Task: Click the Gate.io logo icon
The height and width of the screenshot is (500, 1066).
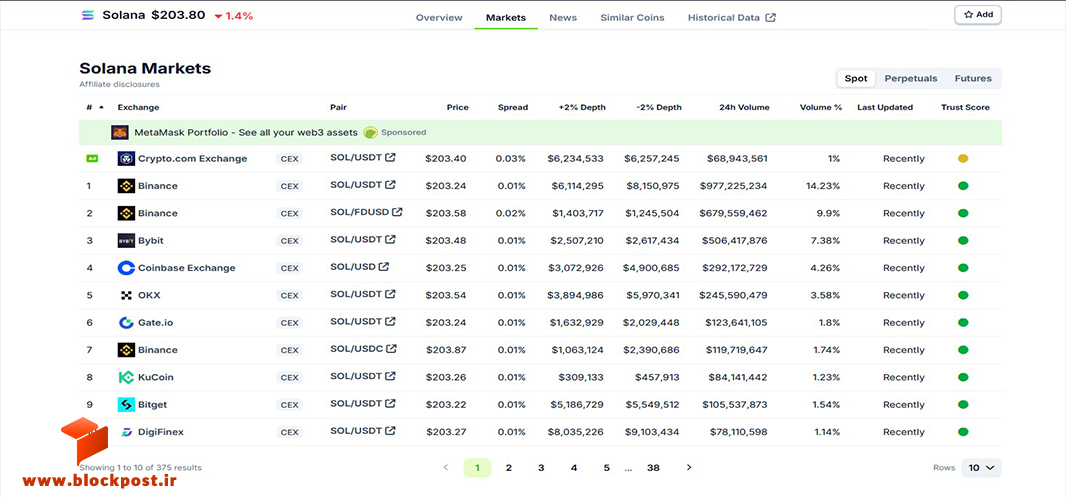Action: (x=126, y=322)
